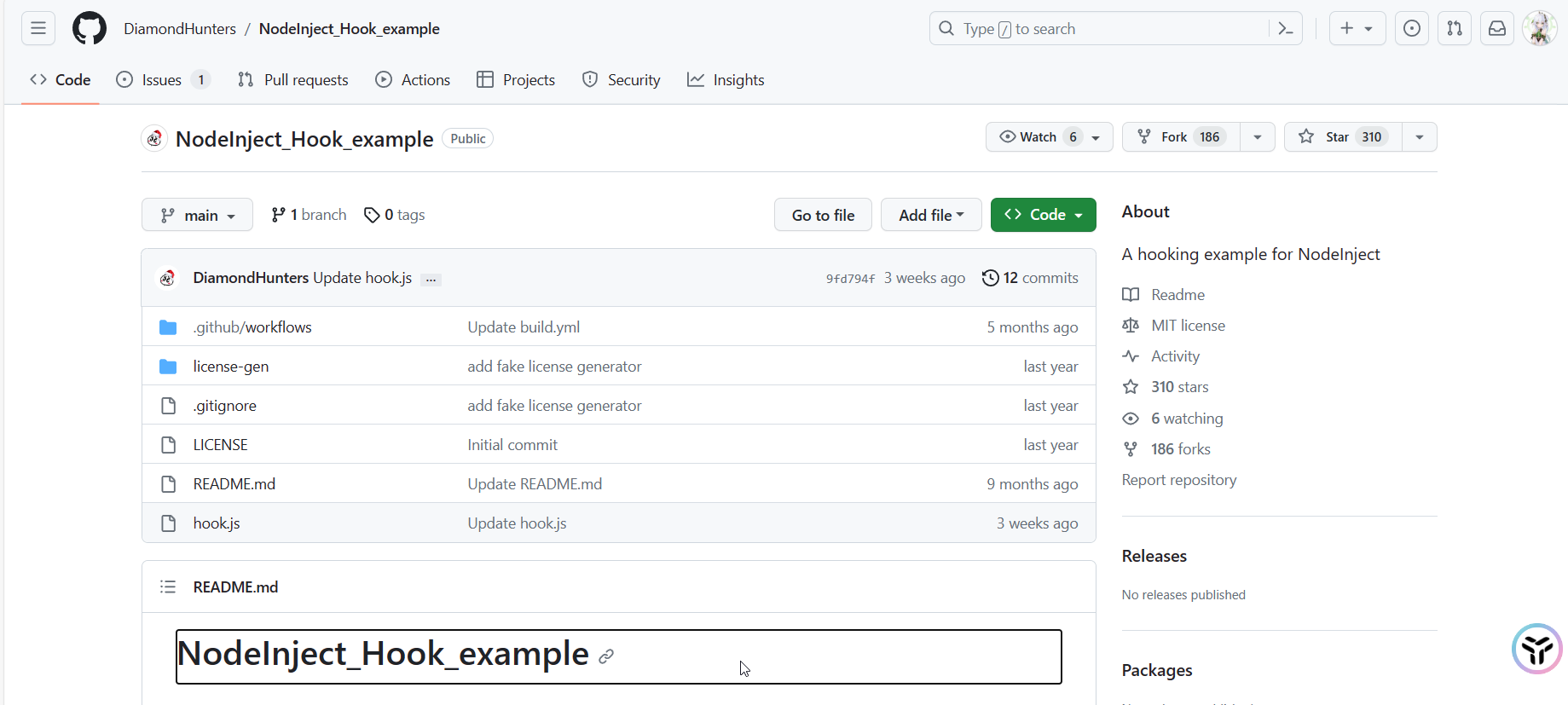The height and width of the screenshot is (705, 1568).
Task: Fork this repository
Action: pos(1182,137)
